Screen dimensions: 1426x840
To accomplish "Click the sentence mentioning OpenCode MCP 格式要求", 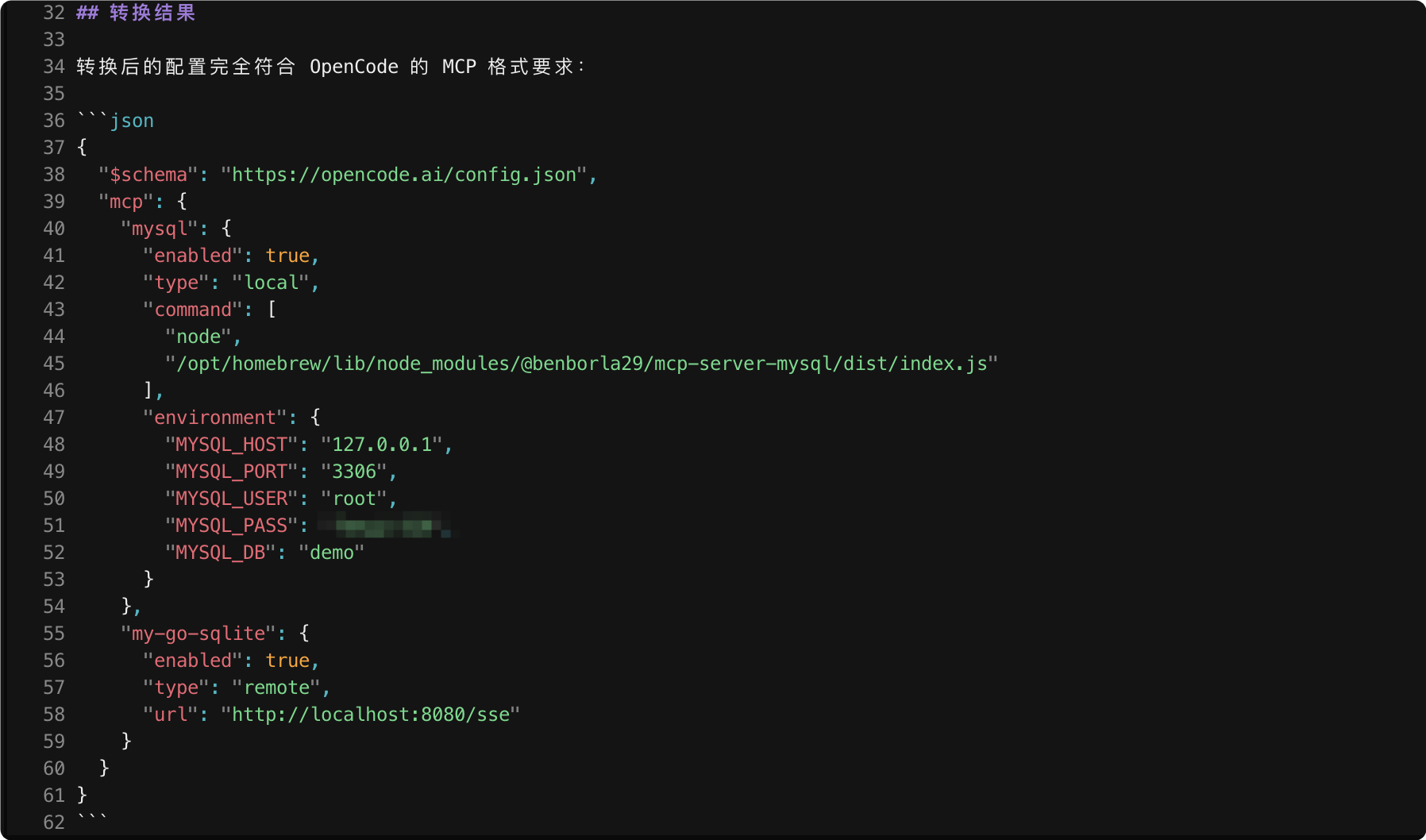I will point(331,67).
